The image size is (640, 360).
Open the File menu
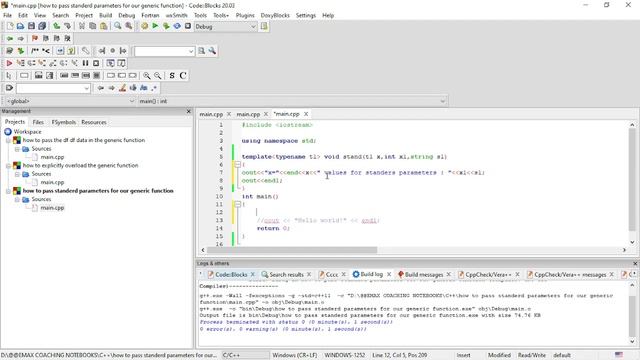[x=7, y=15]
